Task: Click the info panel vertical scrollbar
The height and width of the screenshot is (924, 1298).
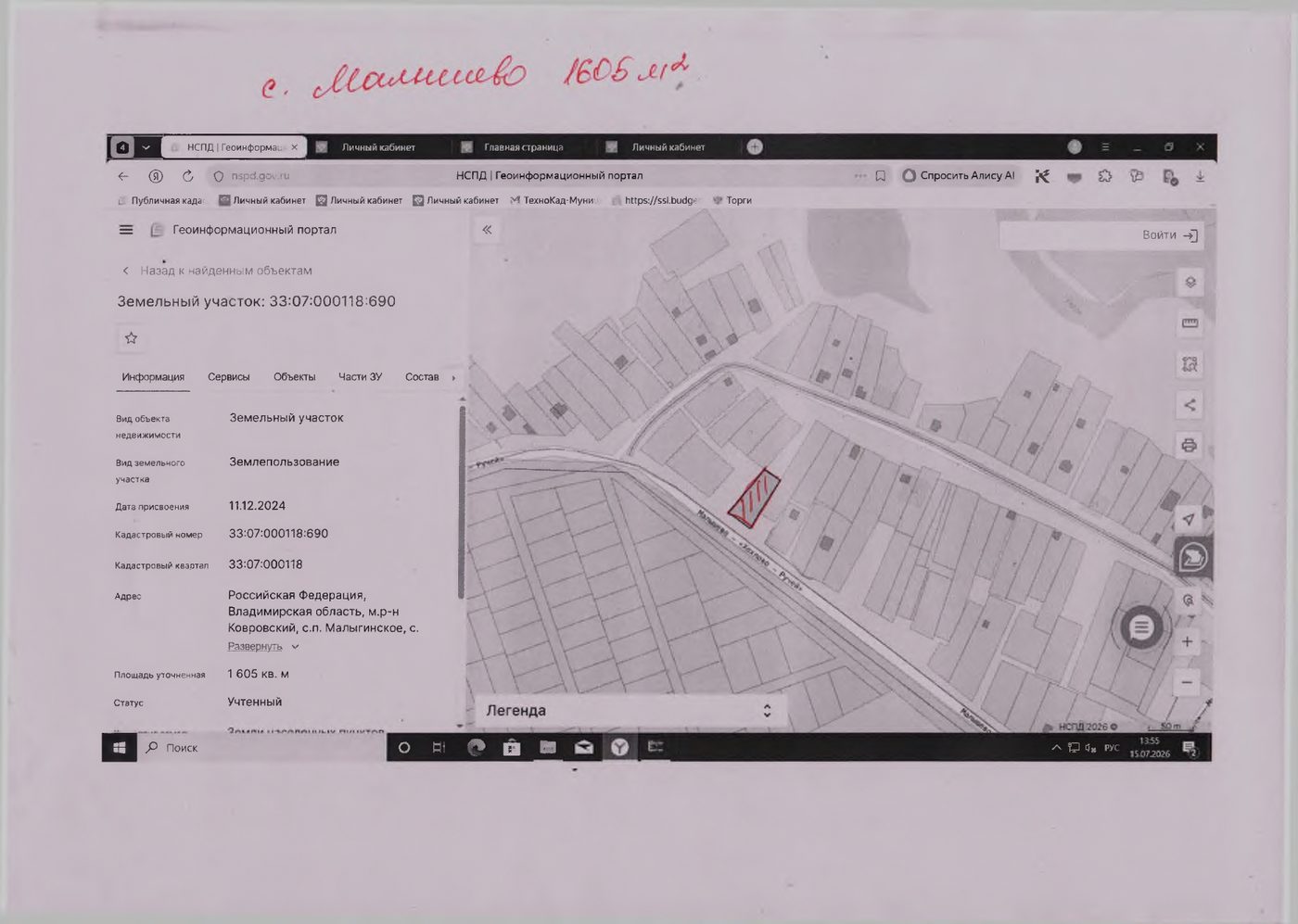Action: pos(461,502)
